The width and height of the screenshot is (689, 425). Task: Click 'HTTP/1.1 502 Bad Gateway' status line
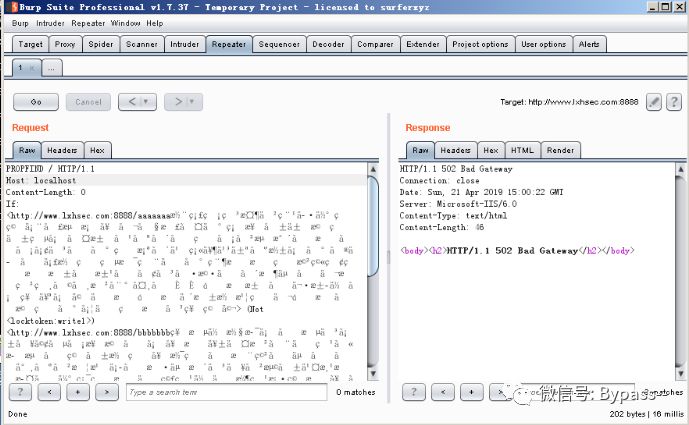pyautogui.click(x=456, y=169)
